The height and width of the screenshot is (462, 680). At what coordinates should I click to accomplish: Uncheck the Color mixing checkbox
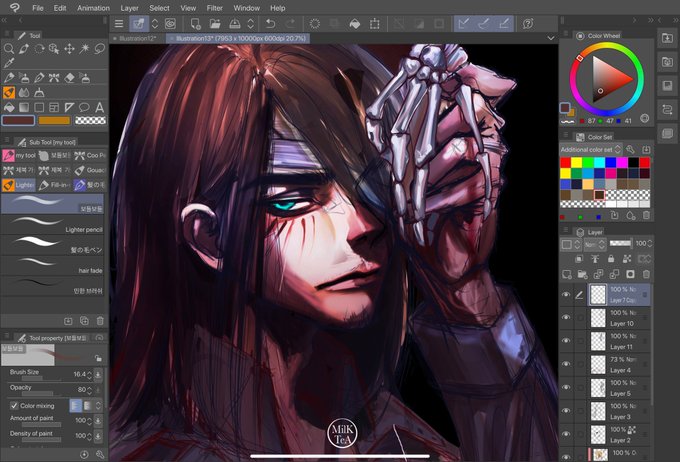click(14, 406)
